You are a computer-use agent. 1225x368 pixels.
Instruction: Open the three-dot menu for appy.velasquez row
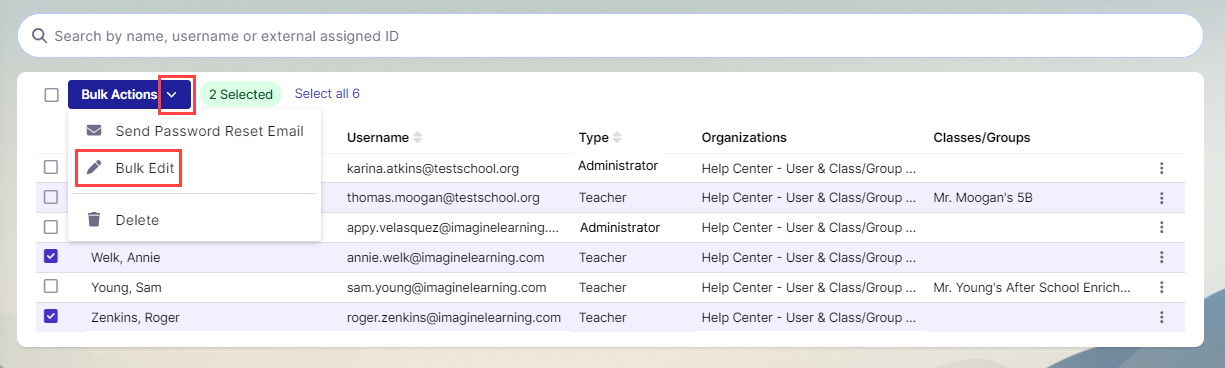click(x=1161, y=227)
